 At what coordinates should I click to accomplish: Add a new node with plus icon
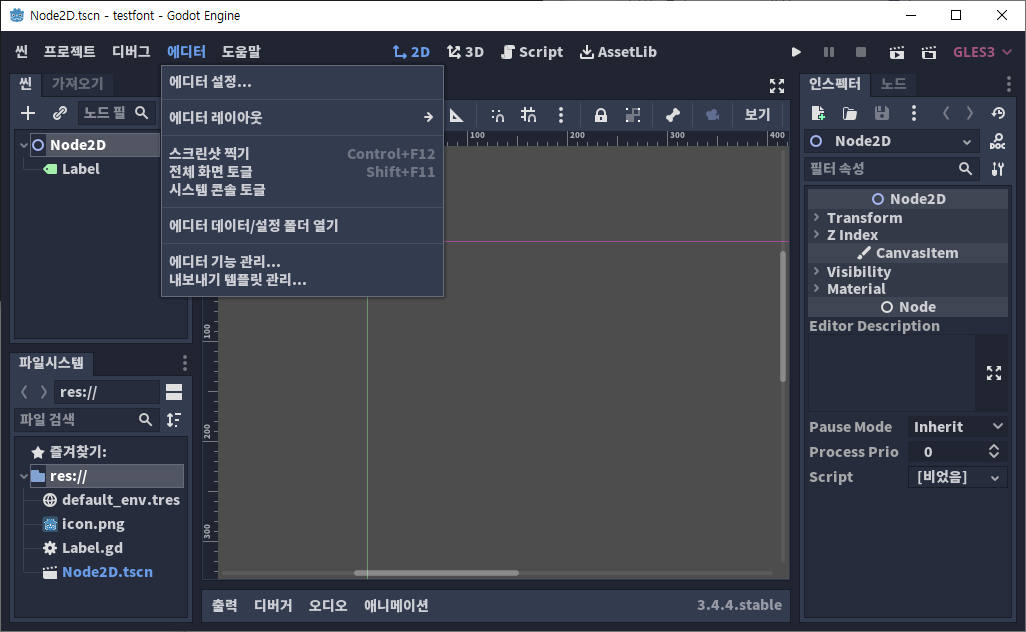click(27, 113)
